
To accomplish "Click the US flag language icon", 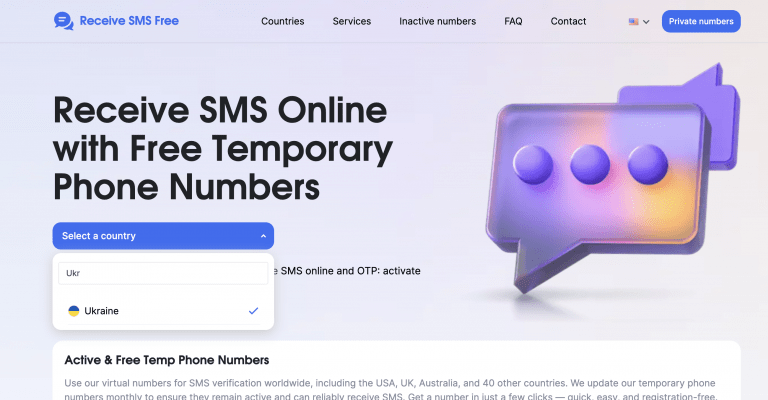I will pyautogui.click(x=633, y=22).
